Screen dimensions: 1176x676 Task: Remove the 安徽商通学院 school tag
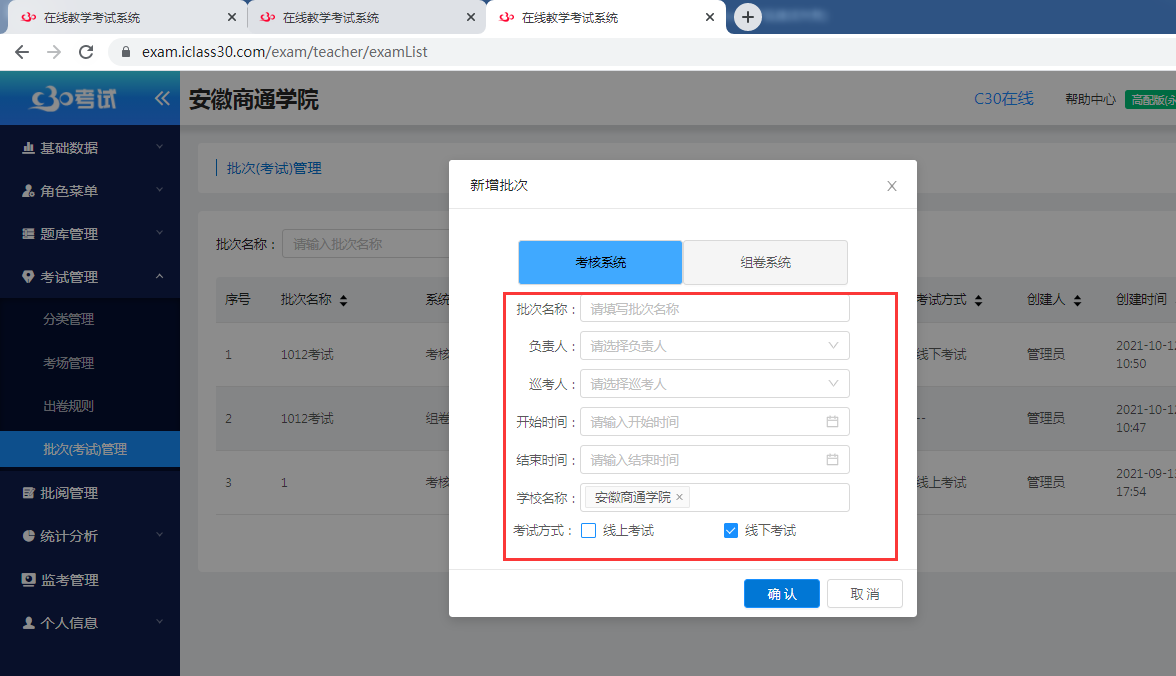[678, 495]
